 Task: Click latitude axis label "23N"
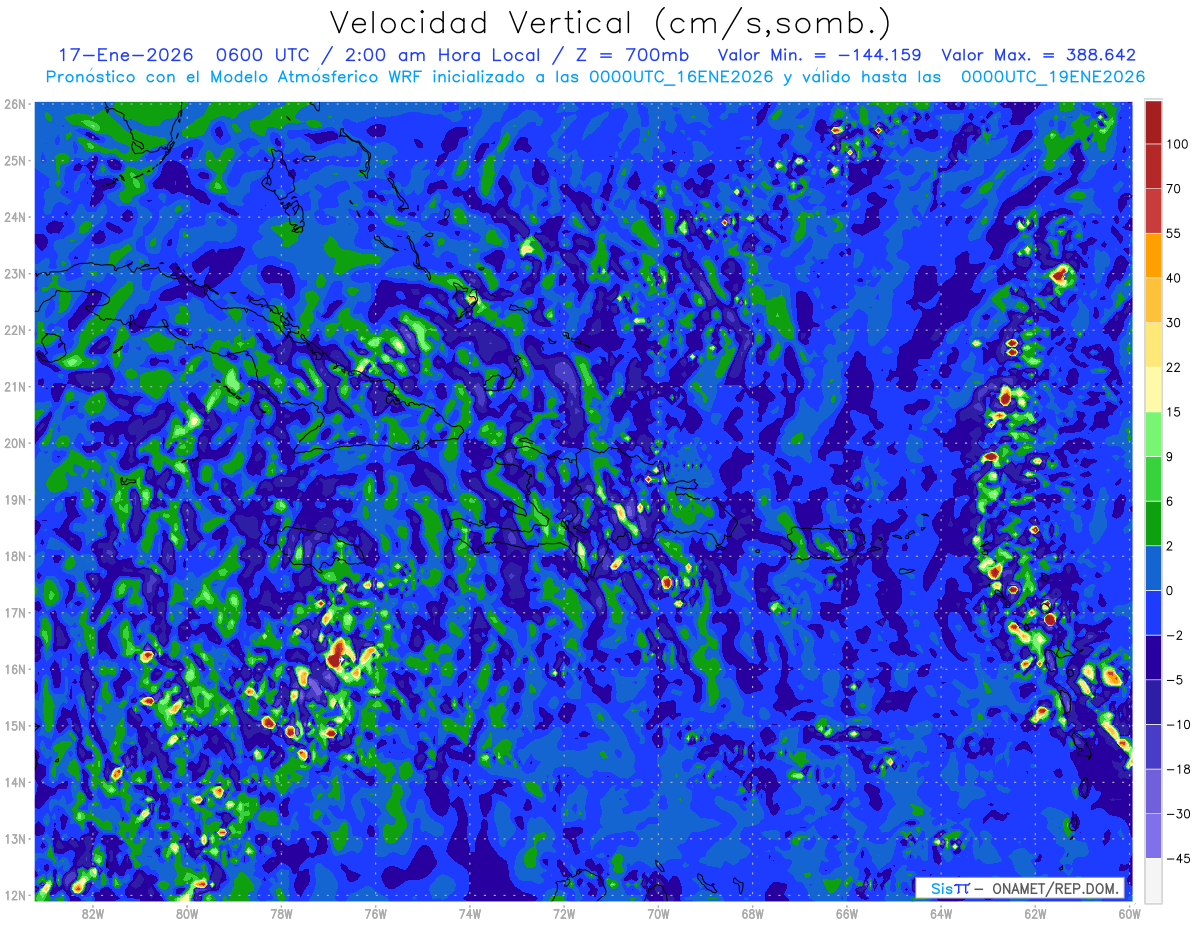15,273
